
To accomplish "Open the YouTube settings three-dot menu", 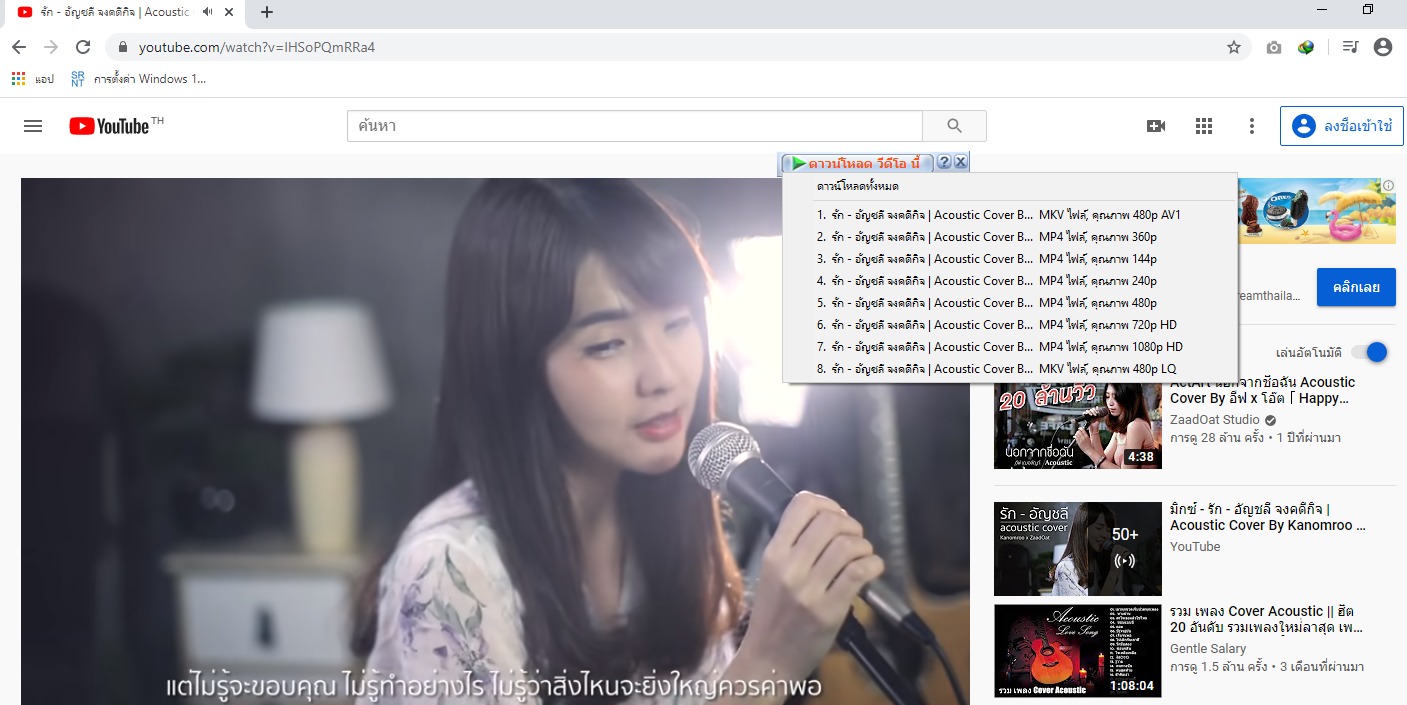I will tap(1251, 126).
